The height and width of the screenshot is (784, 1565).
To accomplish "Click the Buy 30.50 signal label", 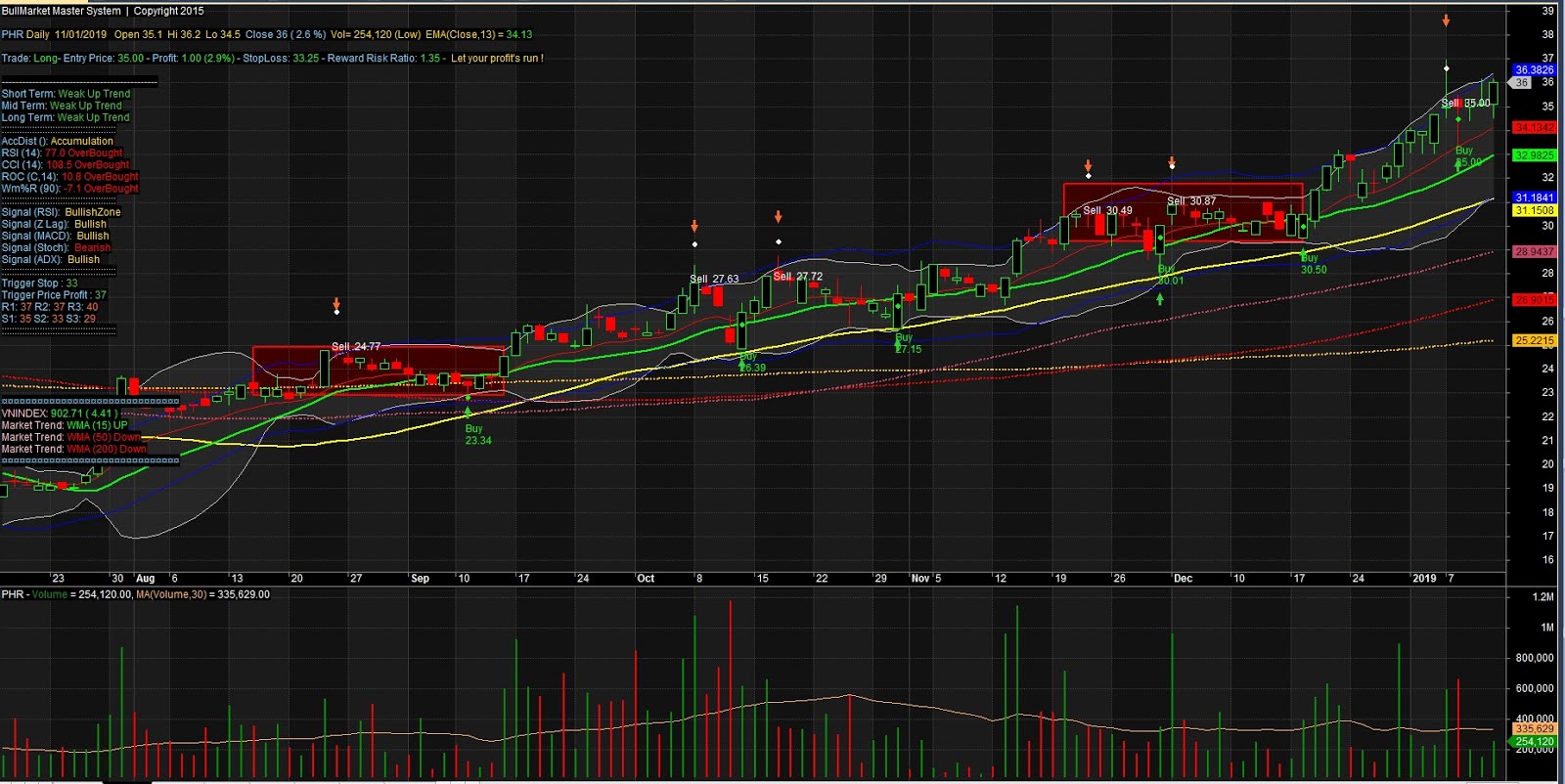I will click(1313, 264).
